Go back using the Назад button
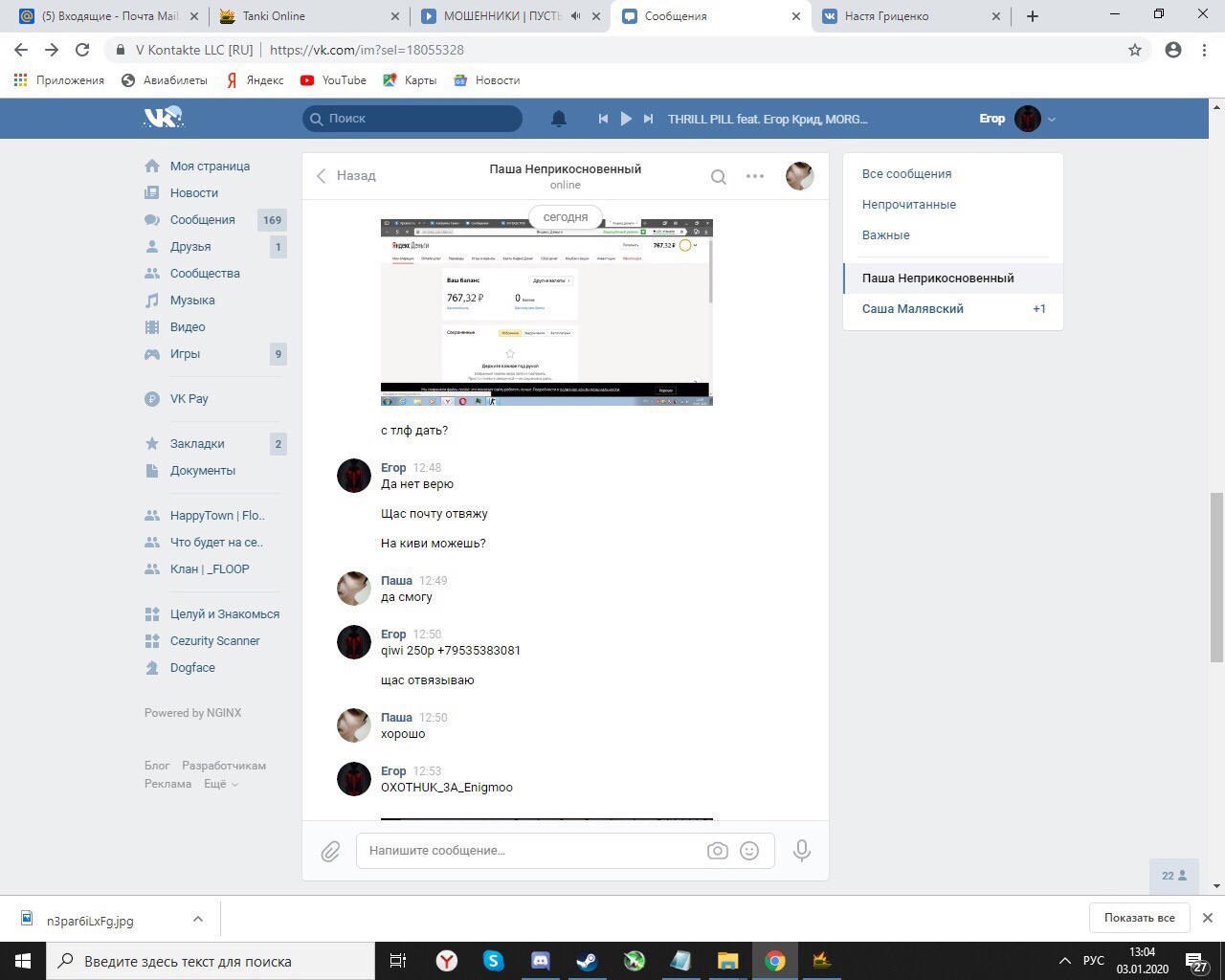This screenshot has height=980, width=1225. (346, 176)
